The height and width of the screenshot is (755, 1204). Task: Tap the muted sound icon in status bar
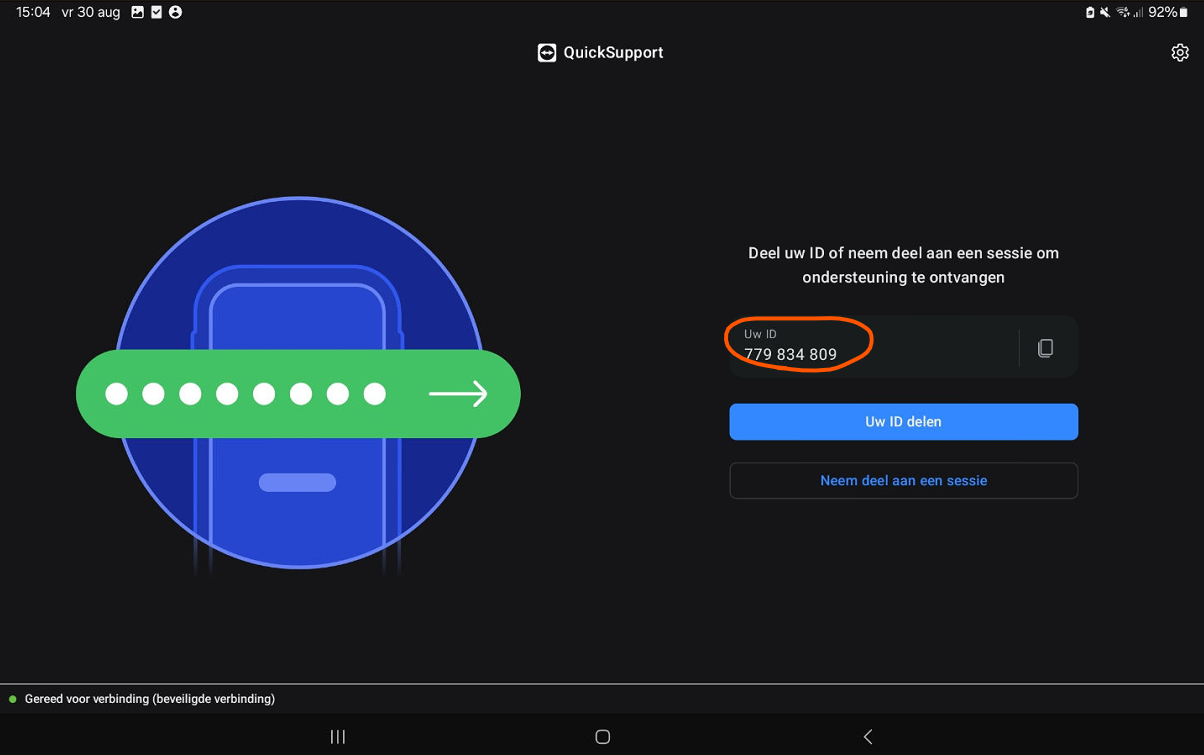click(x=1105, y=12)
